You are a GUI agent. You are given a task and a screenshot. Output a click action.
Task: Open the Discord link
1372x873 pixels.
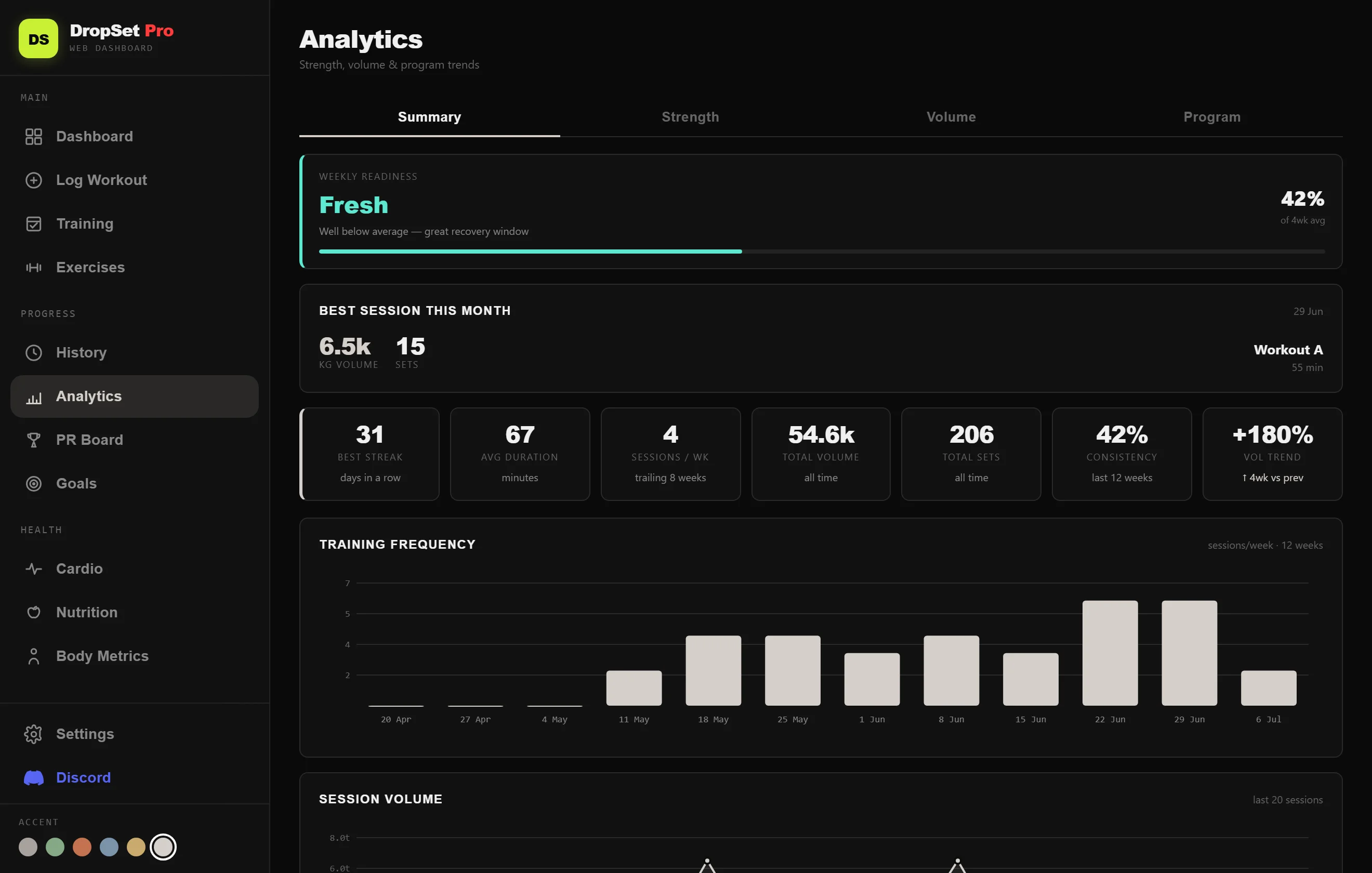[135, 778]
